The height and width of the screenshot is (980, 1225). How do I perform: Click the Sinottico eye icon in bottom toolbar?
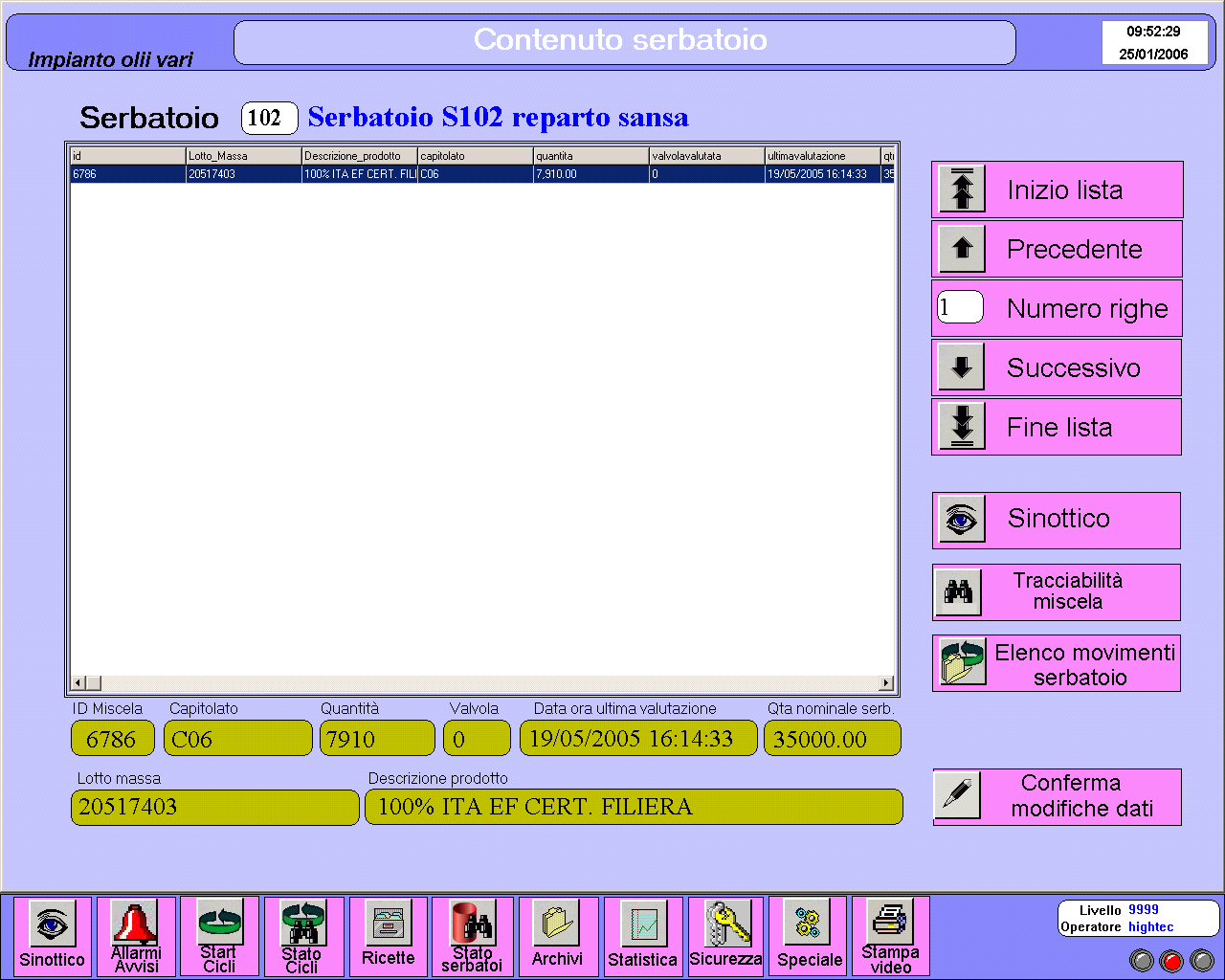coord(52,924)
